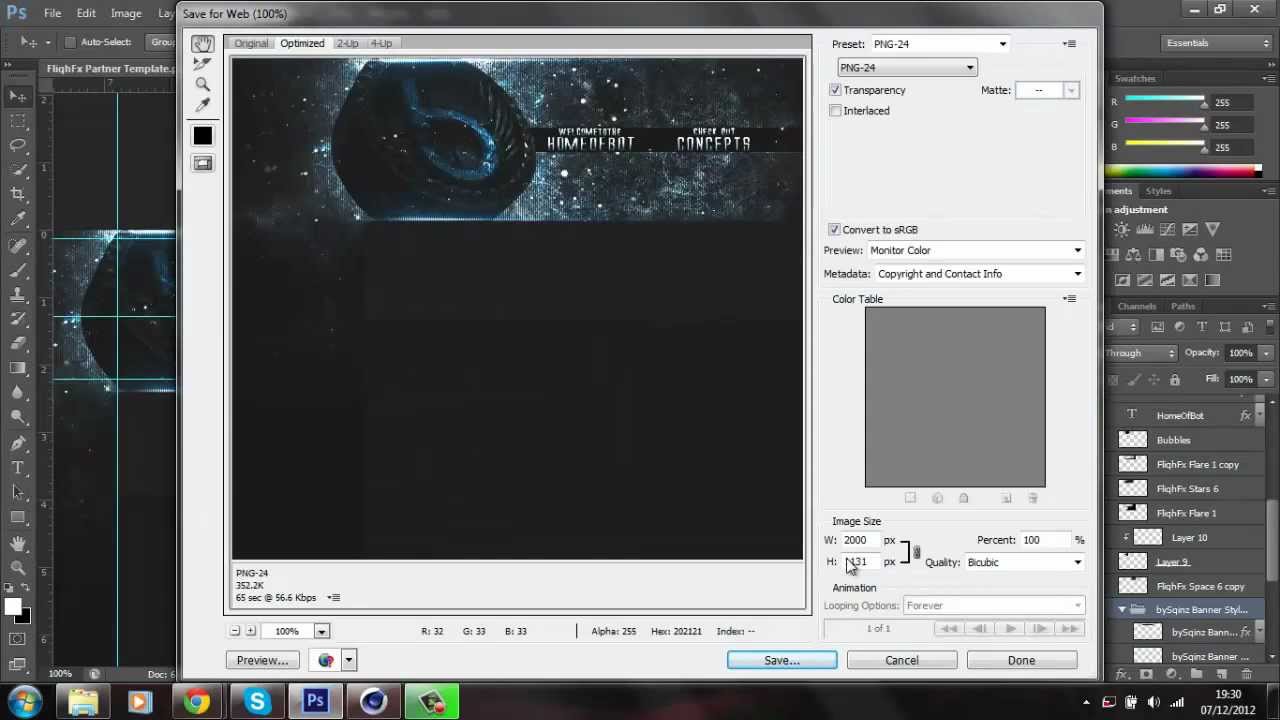Open the zoom level 100% dropdown
The image size is (1280, 720).
(321, 631)
